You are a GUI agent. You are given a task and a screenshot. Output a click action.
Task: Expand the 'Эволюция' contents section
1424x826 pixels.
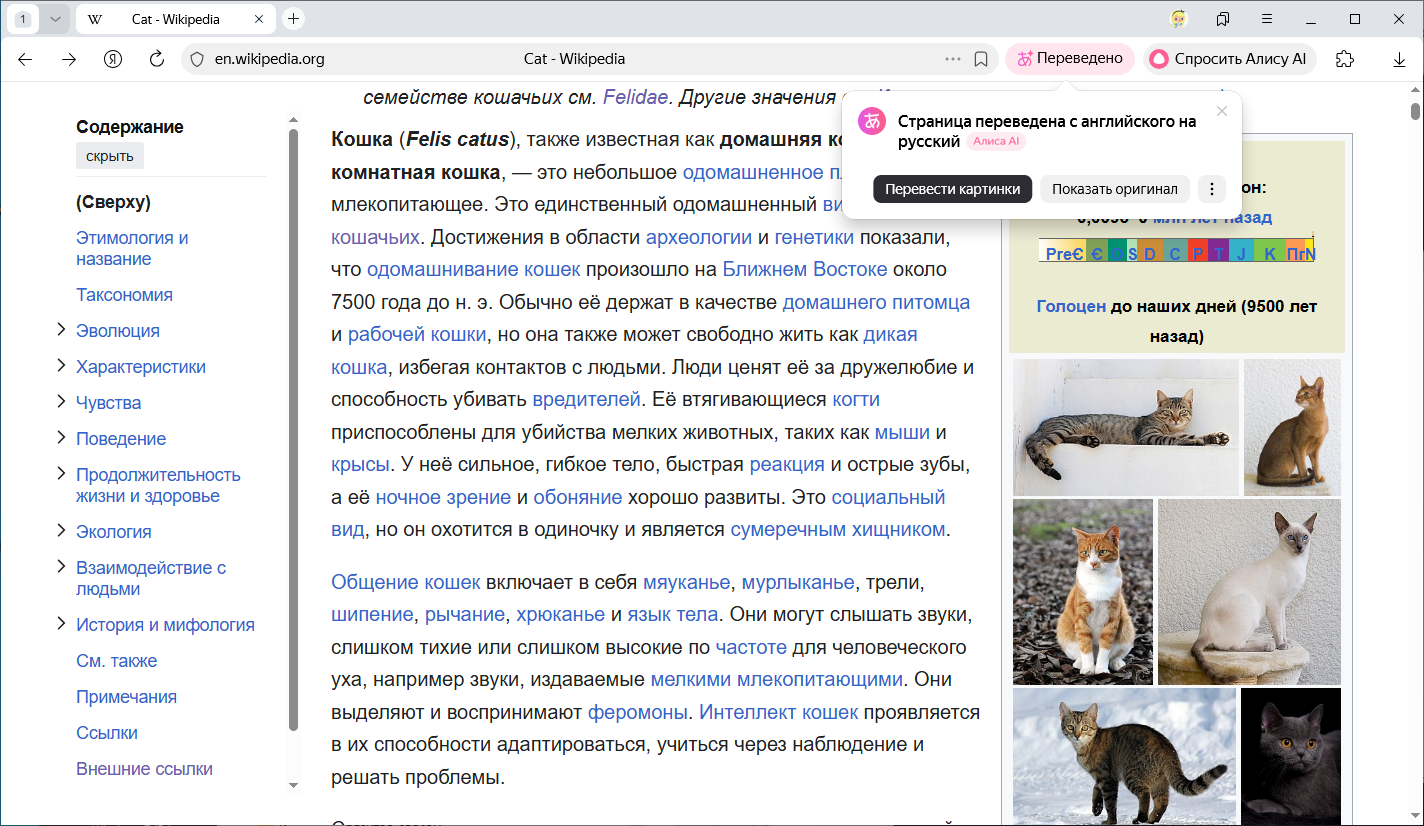point(61,330)
